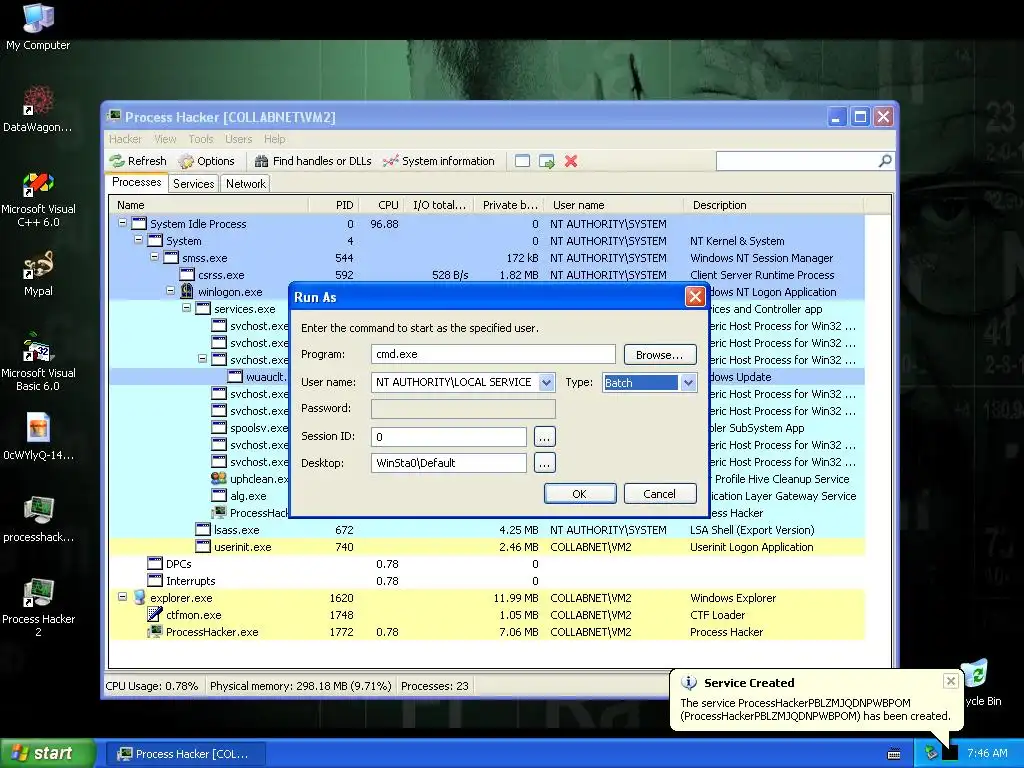The image size is (1024, 768).
Task: Open the View menu
Action: pos(165,139)
